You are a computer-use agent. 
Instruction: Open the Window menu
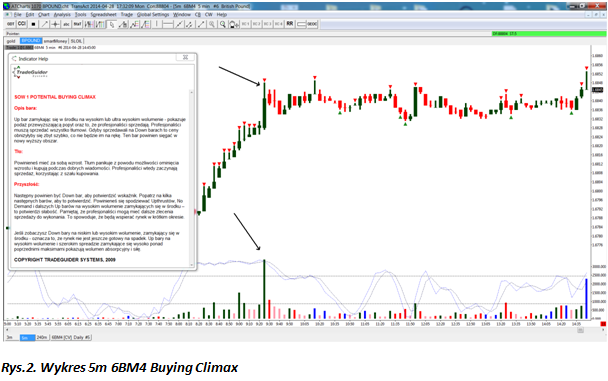click(181, 15)
